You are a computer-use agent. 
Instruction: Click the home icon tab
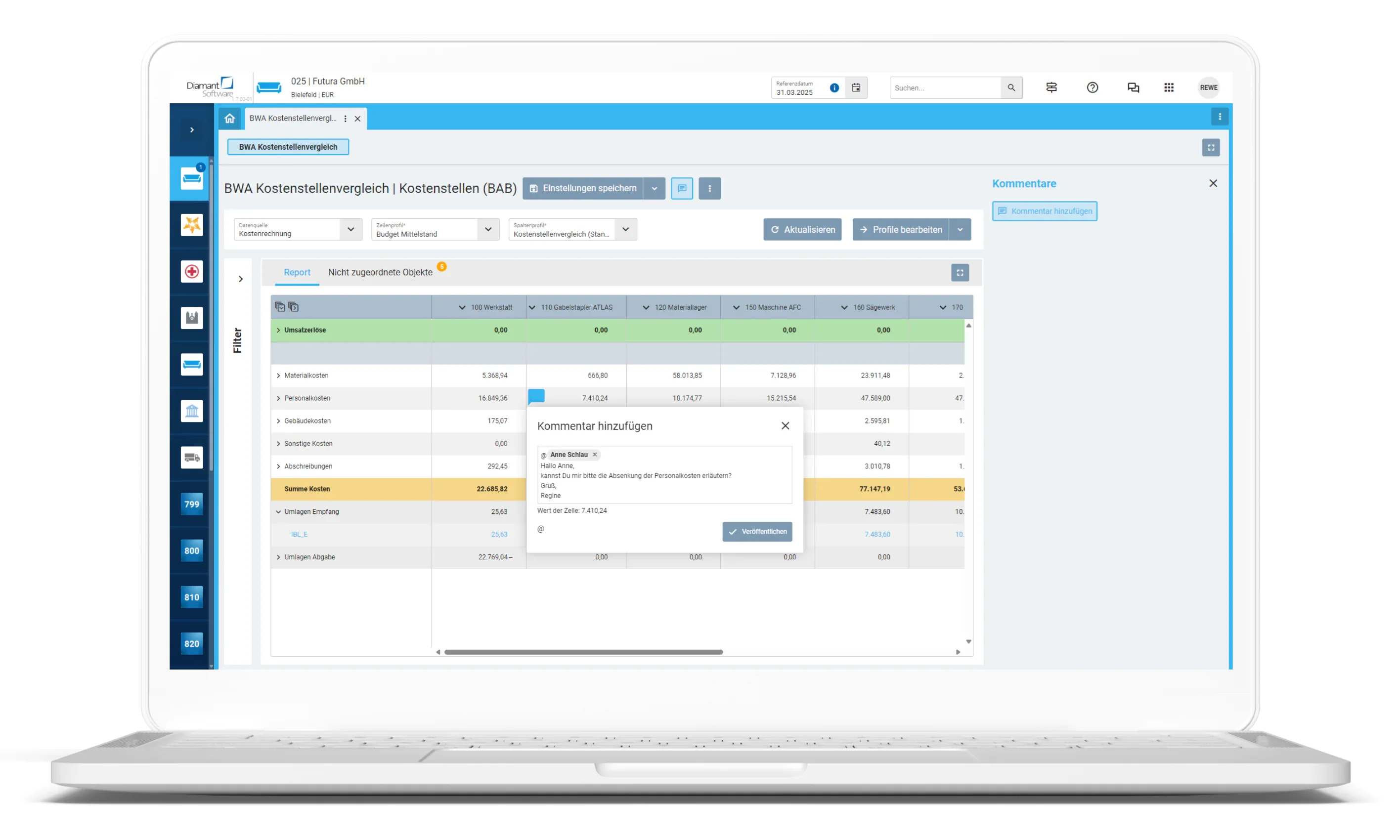point(229,118)
